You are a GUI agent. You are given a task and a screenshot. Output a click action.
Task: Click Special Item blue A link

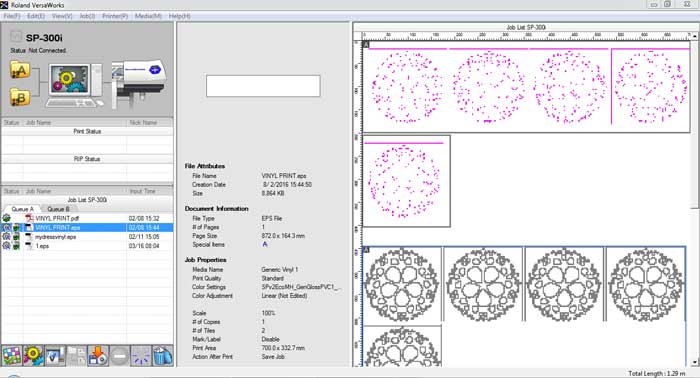265,244
